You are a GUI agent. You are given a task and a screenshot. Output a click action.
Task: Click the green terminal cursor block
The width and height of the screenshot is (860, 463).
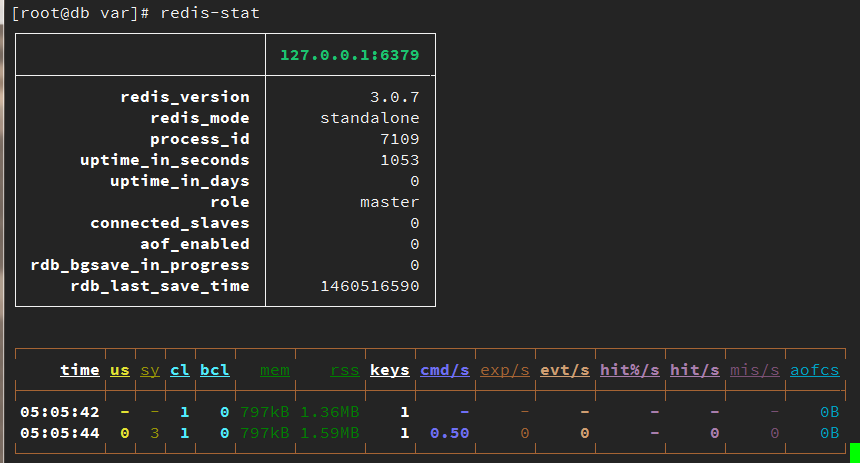(855, 453)
